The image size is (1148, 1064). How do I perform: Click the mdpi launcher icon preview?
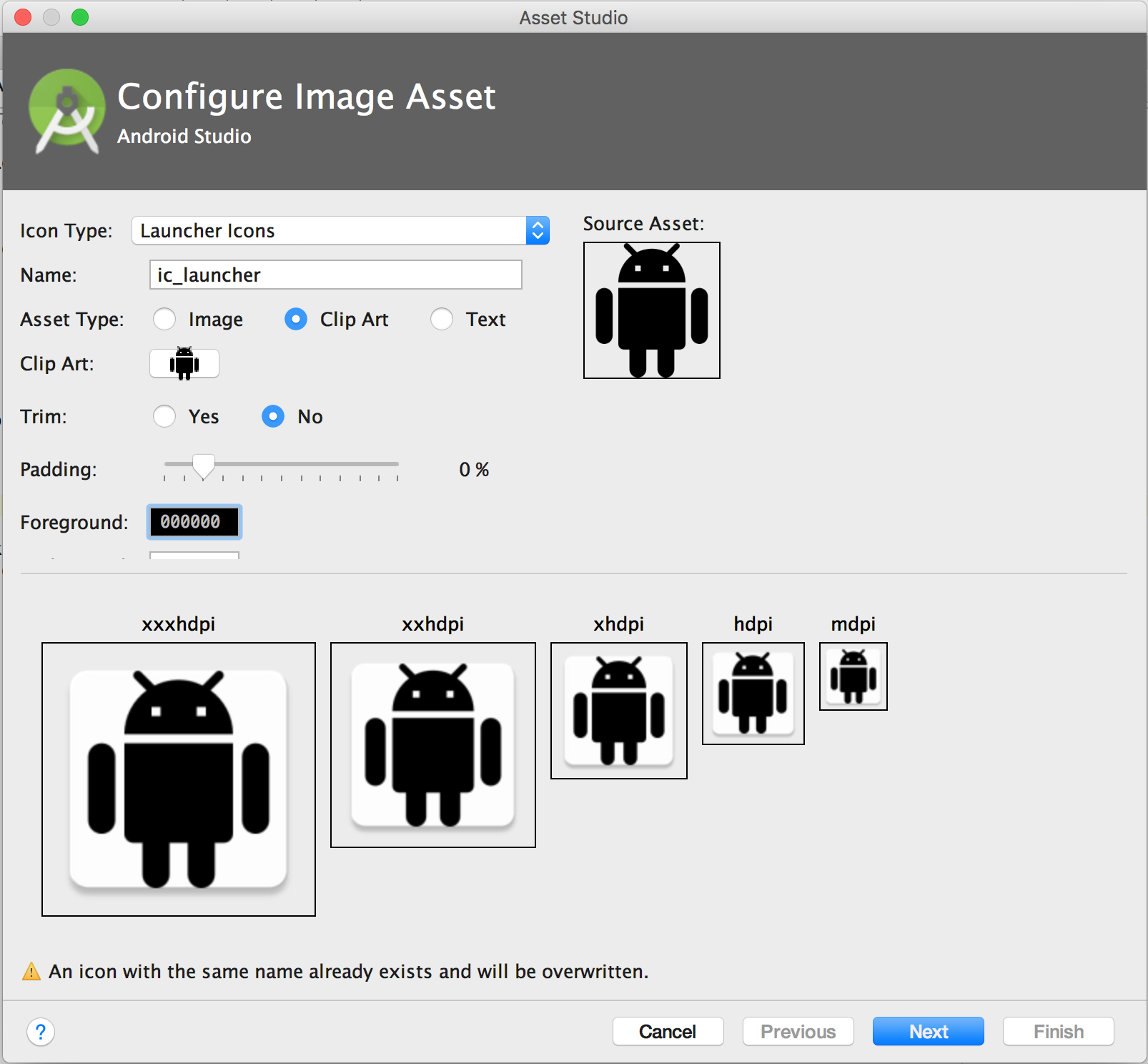pos(853,676)
